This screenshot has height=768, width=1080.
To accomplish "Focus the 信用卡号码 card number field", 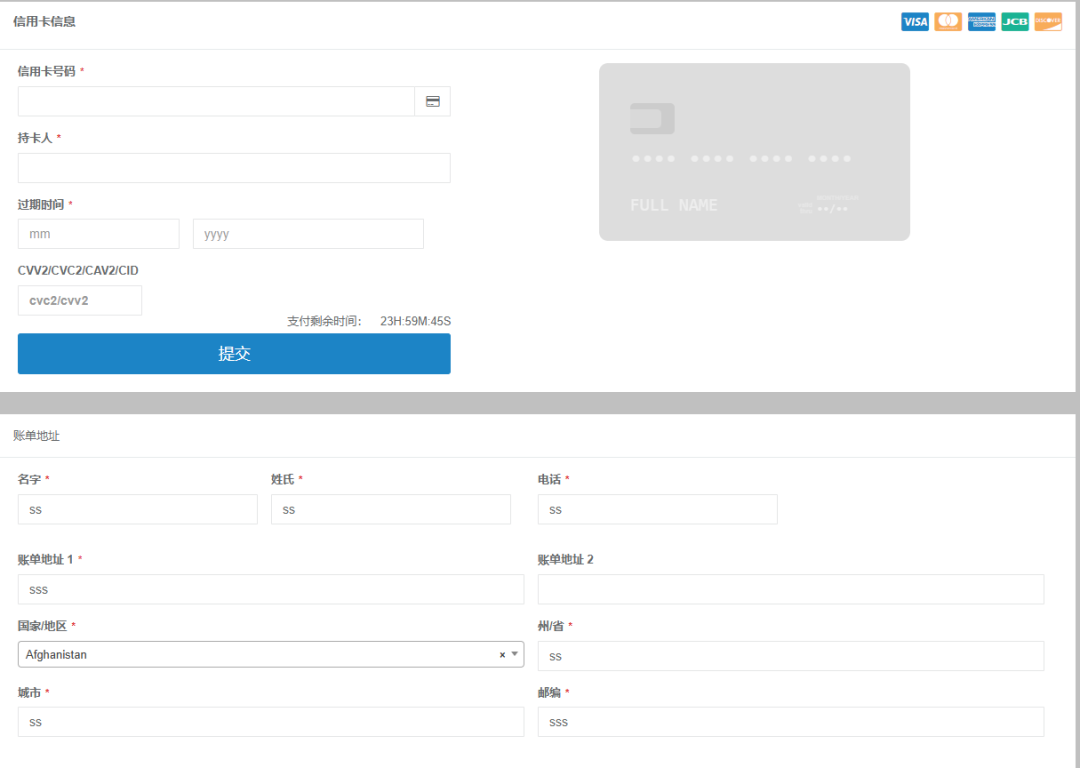I will (x=216, y=102).
